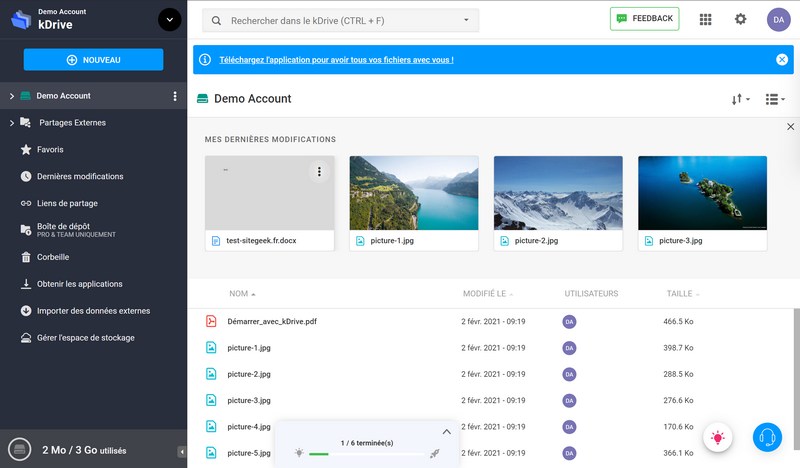Click the Feedback button
The image size is (800, 468).
pos(644,19)
